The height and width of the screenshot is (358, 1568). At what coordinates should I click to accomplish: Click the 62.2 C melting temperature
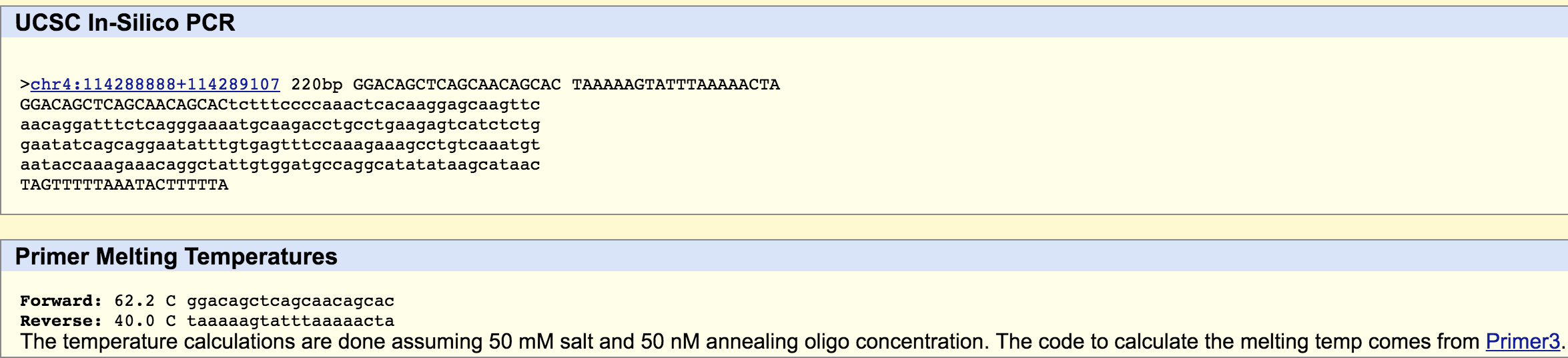pos(145,301)
